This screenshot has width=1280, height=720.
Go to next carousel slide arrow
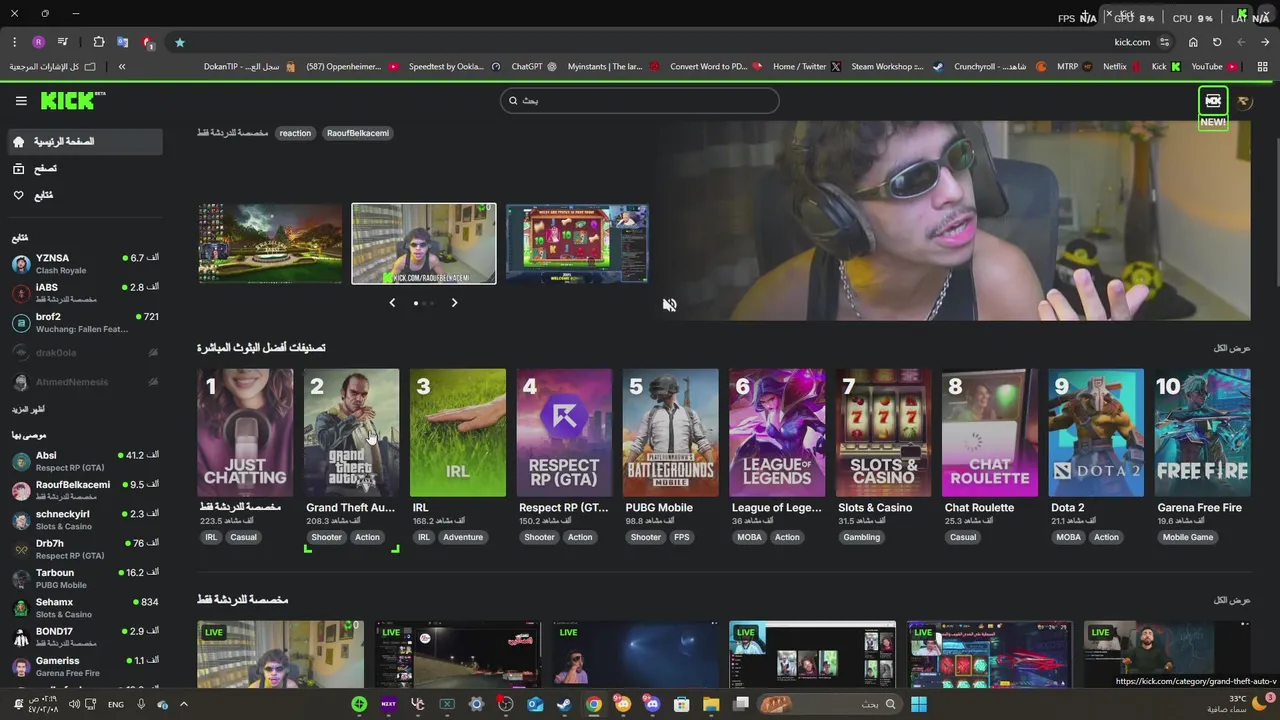pos(454,303)
